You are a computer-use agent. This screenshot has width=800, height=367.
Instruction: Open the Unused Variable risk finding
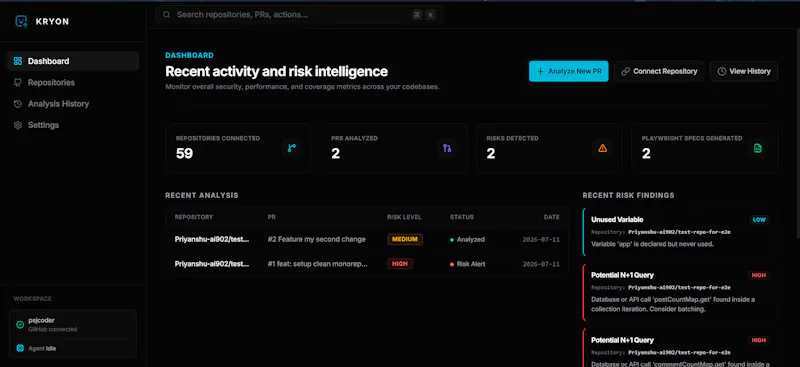679,232
